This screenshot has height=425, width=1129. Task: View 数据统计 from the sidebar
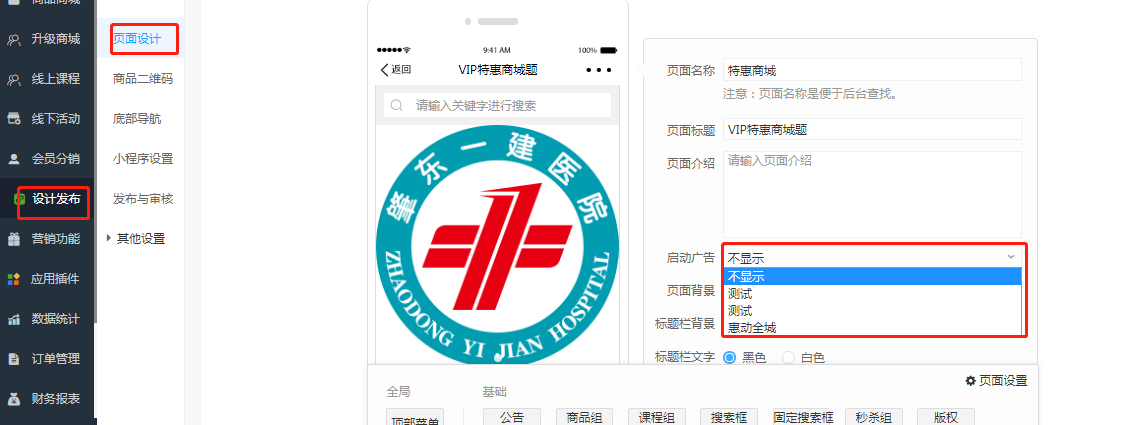(x=47, y=318)
